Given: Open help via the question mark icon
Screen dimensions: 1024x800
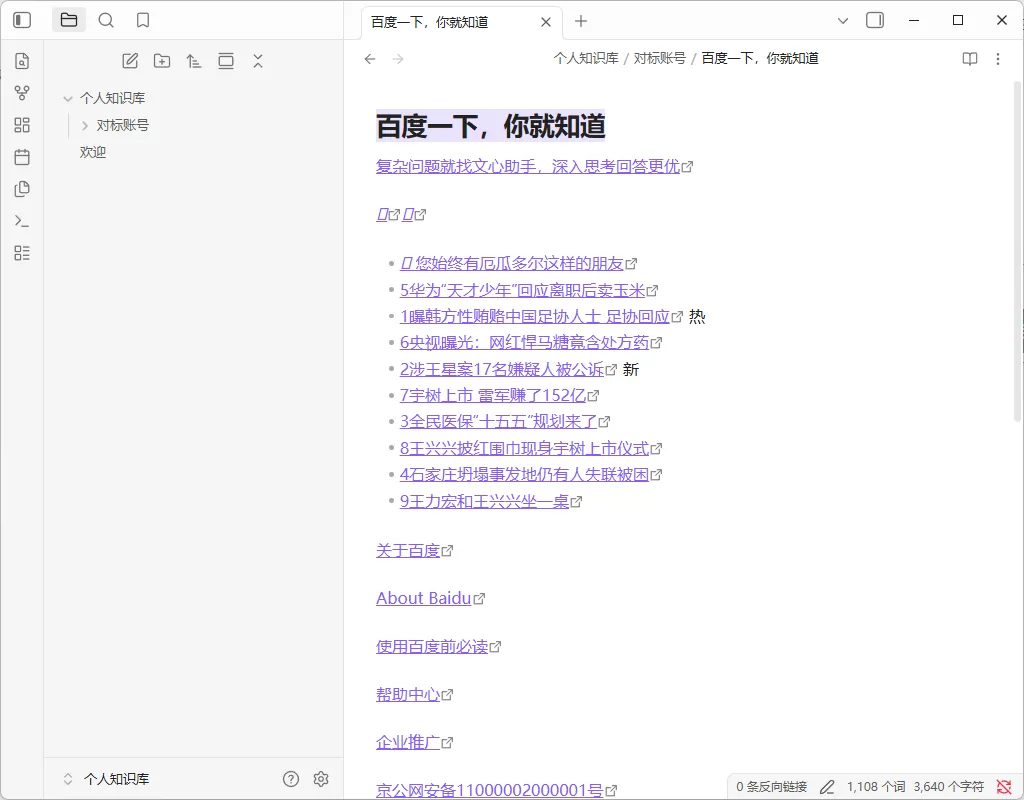Looking at the screenshot, I should pyautogui.click(x=291, y=778).
